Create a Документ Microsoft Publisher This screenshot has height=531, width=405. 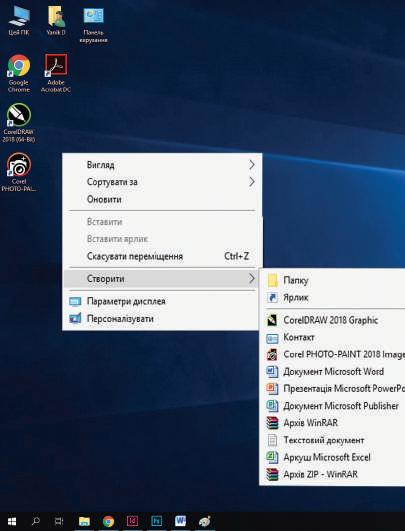pyautogui.click(x=333, y=406)
